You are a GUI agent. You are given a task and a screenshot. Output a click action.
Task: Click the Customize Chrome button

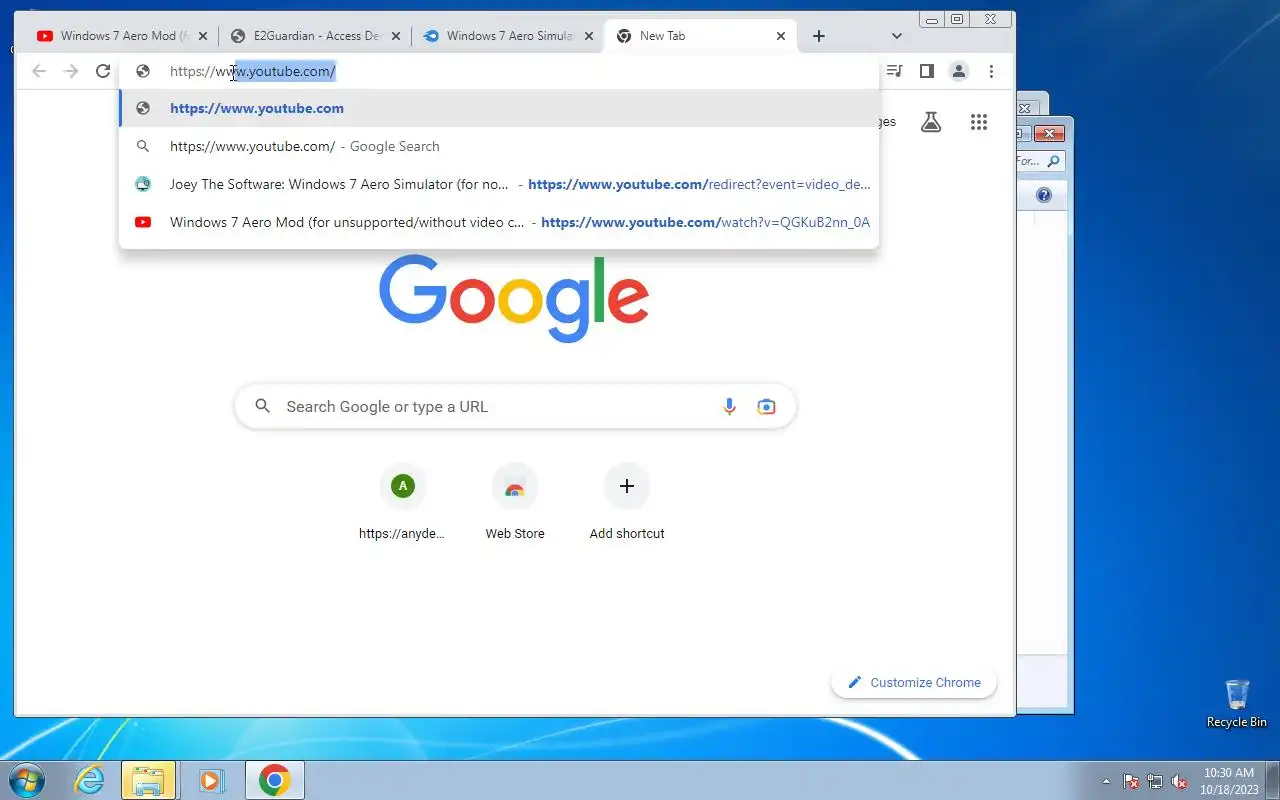(x=914, y=682)
